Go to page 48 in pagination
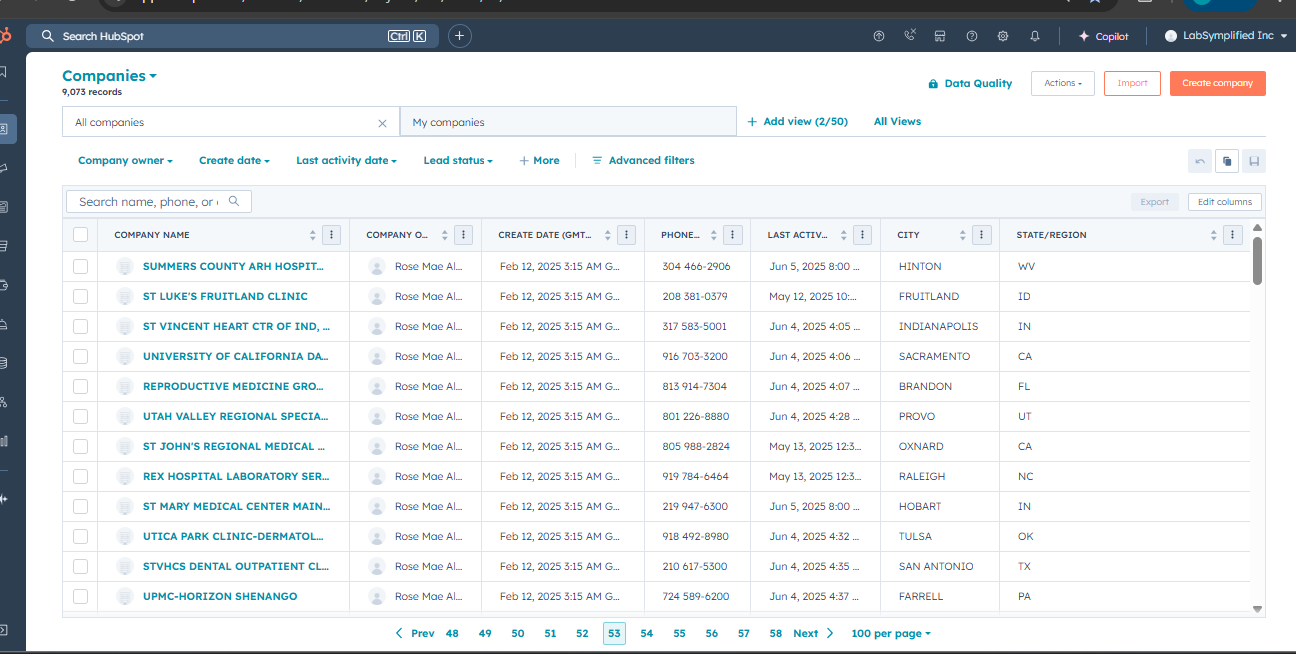Viewport: 1296px width, 654px height. 452,633
